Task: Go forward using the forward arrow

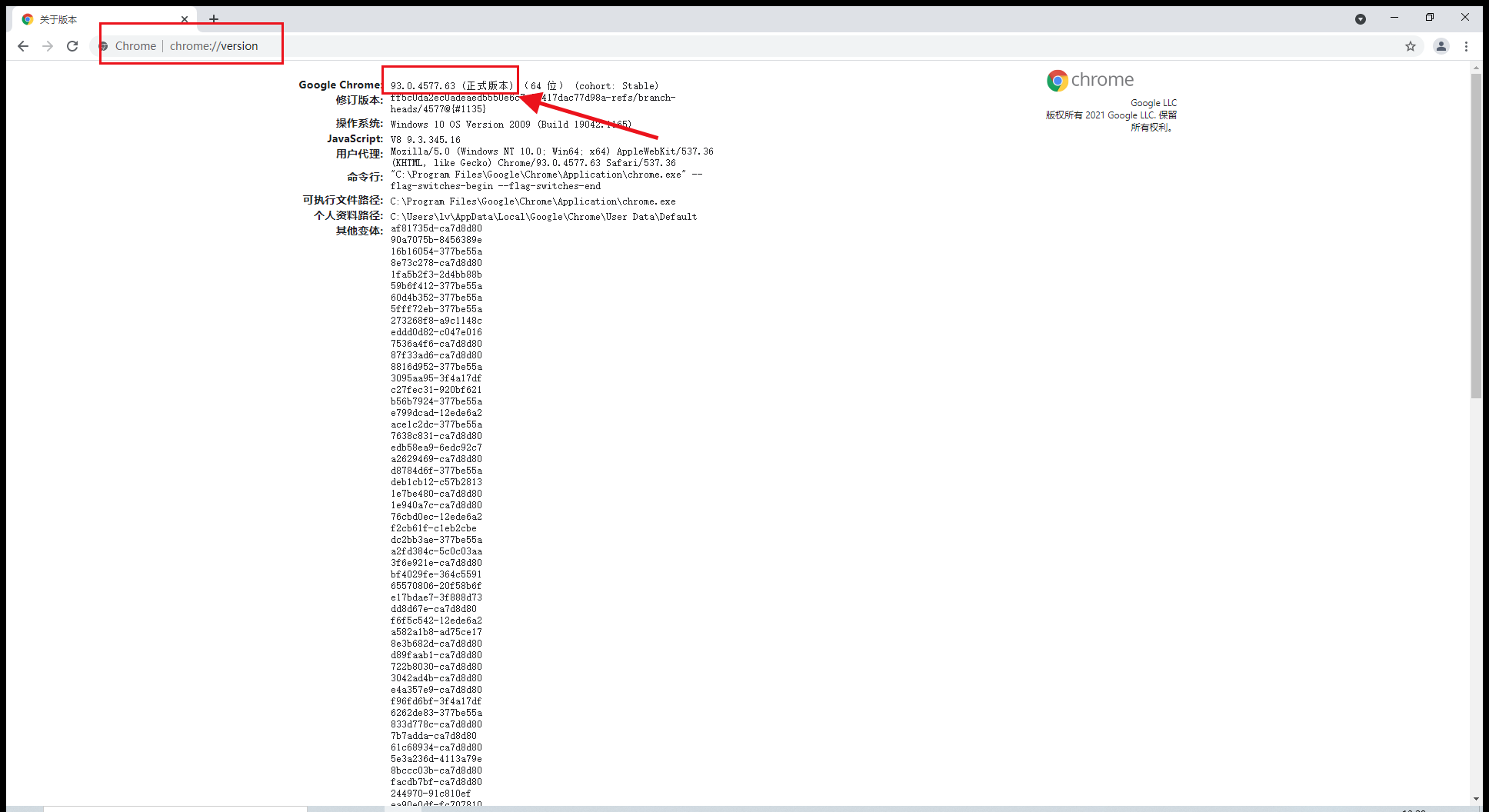Action: pyautogui.click(x=48, y=46)
